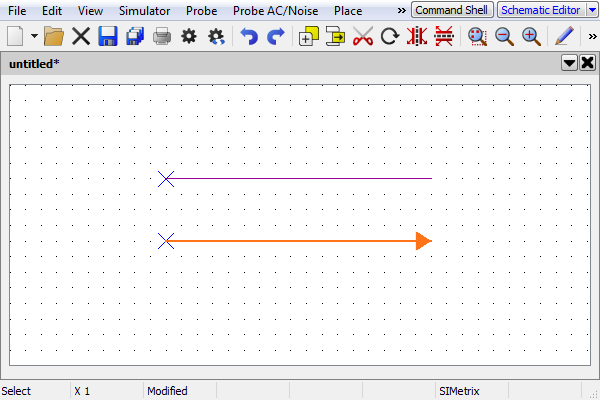Image resolution: width=600 pixels, height=400 pixels.
Task: Cut selection with the scissors icon
Action: (363, 37)
